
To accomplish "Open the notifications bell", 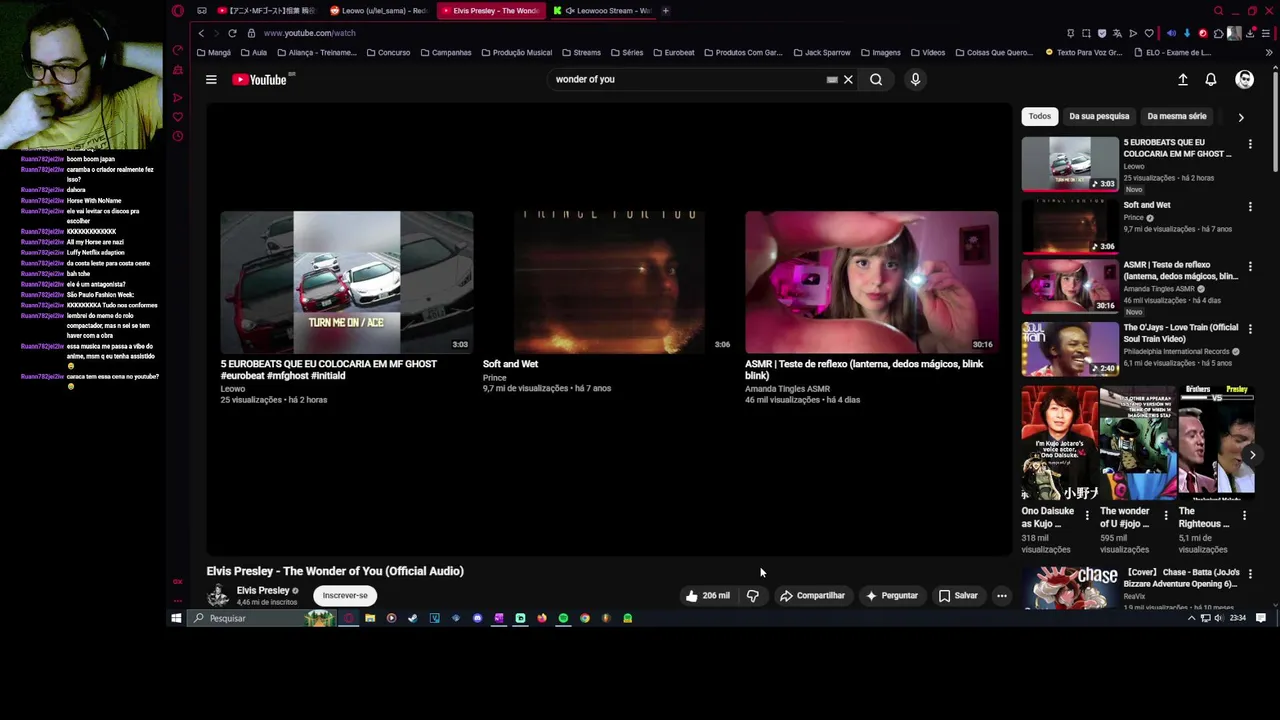I will point(1211,79).
